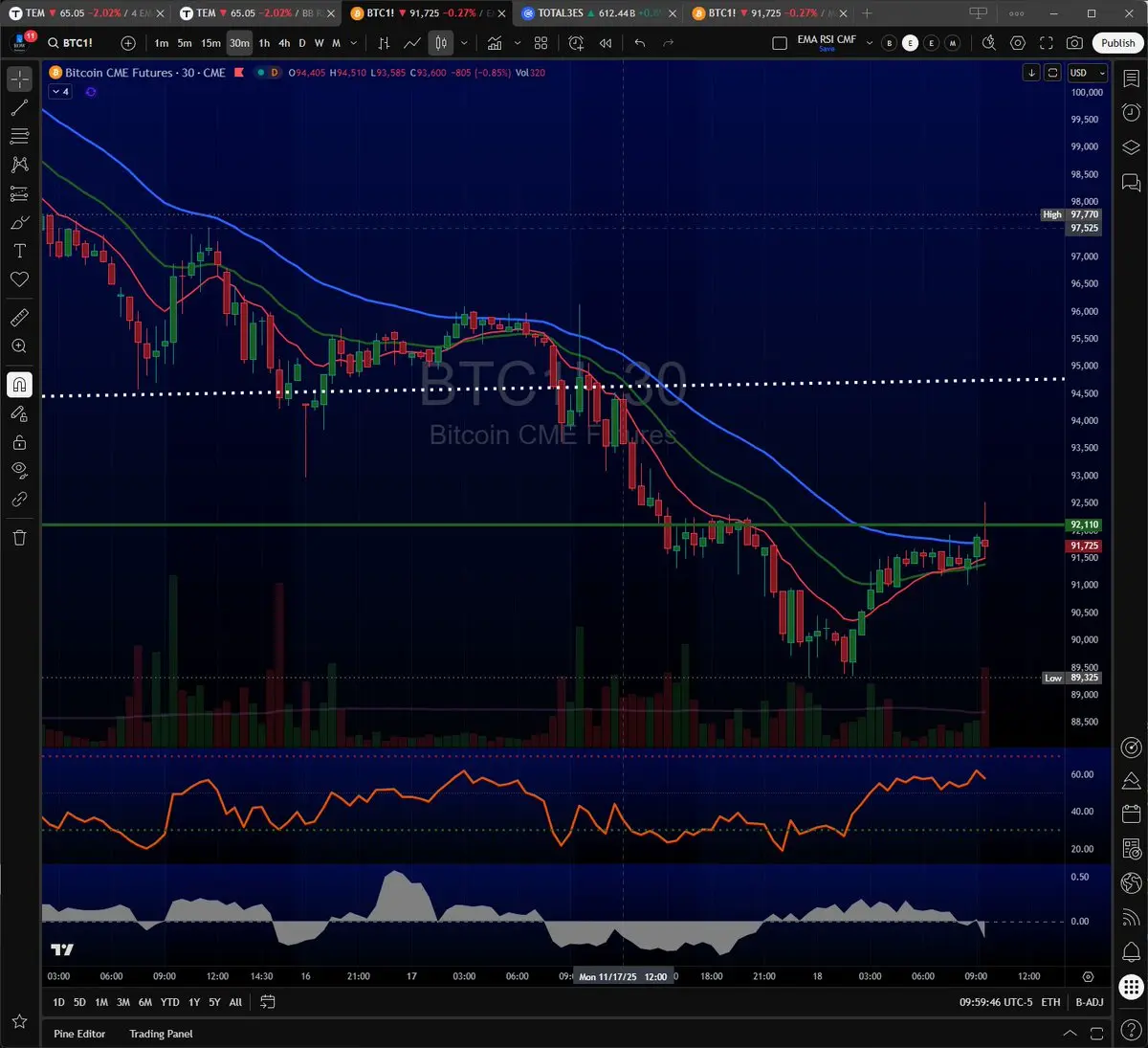Expand the EMA RSI CMF layout dropdown
This screenshot has height=1048, width=1148.
click(x=869, y=43)
